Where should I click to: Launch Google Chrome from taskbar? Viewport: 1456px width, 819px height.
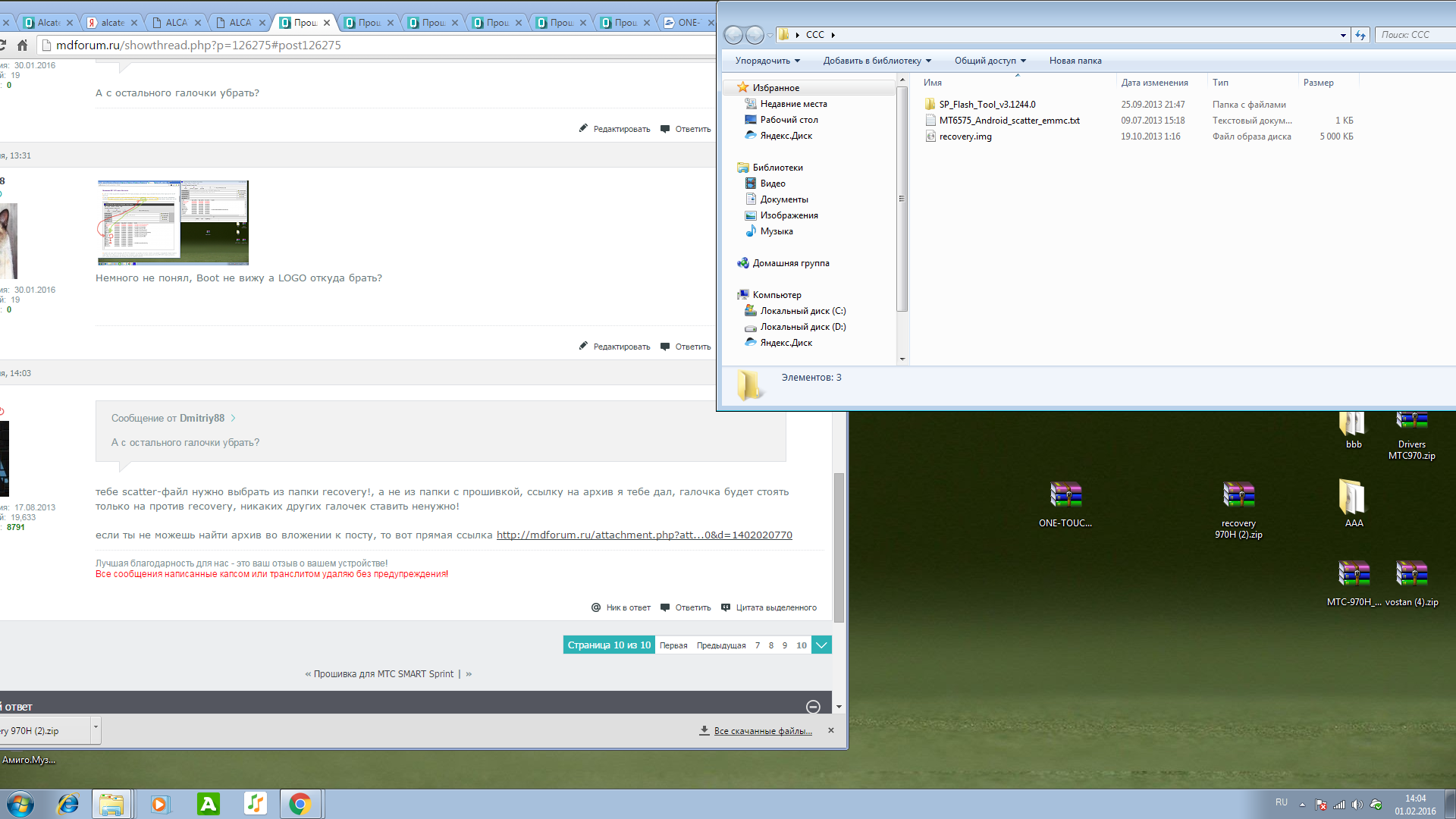coord(300,804)
